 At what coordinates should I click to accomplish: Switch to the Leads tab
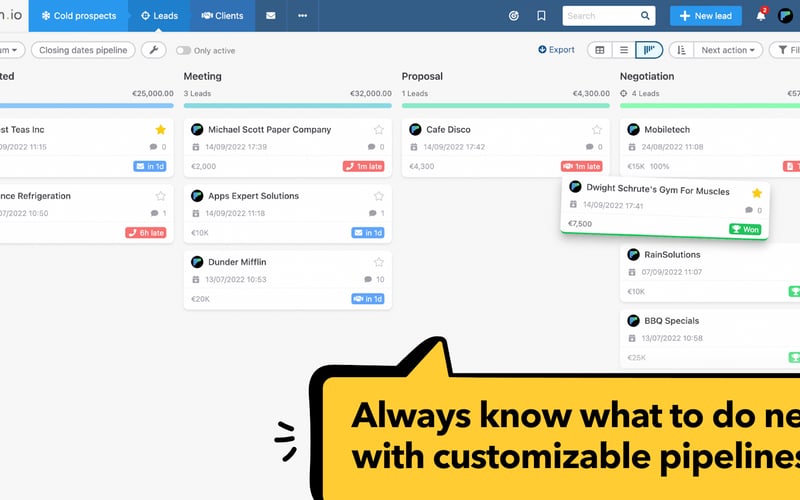coord(160,16)
